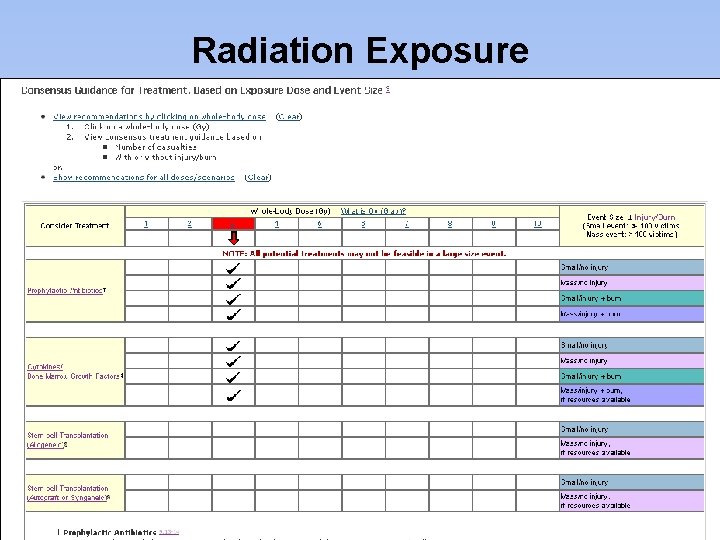Viewport: 720px width, 540px height.
Task: Click 'Small/no injury' label in Allogeneic transplantation group
Action: (585, 429)
